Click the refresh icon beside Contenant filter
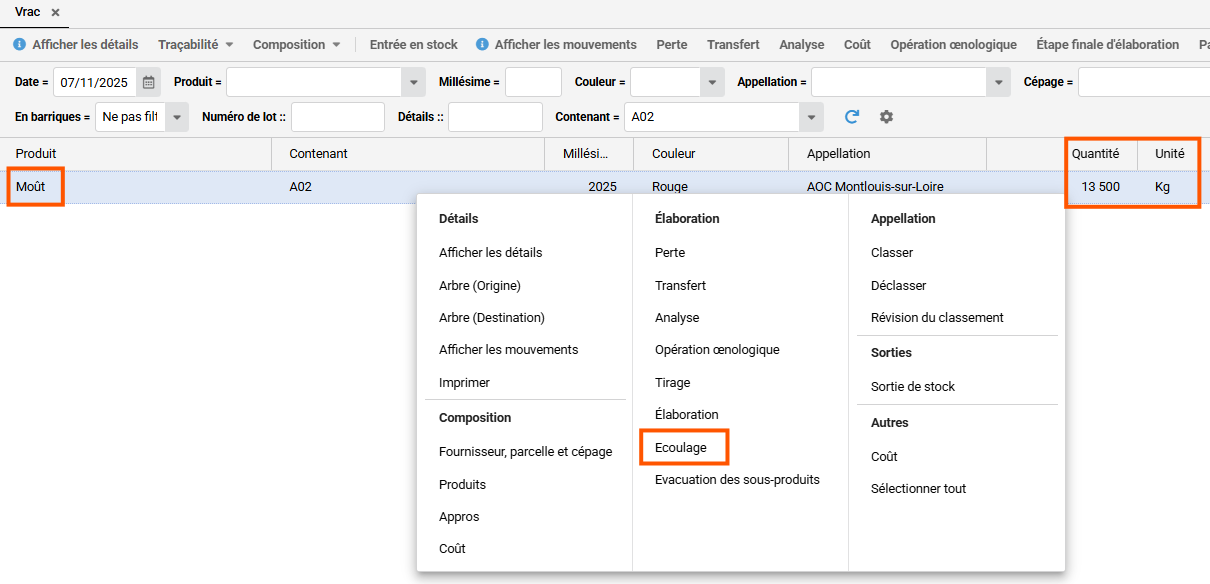Image resolution: width=1210 pixels, height=584 pixels. (x=852, y=117)
